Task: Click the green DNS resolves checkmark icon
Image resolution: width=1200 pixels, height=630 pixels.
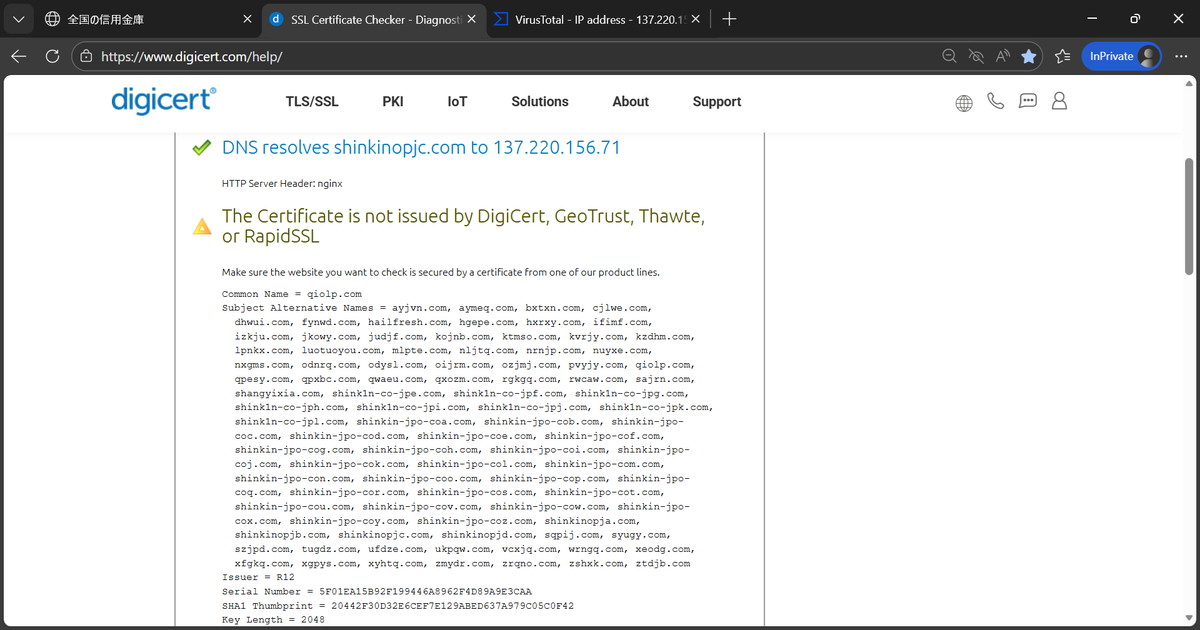Action: (x=202, y=148)
